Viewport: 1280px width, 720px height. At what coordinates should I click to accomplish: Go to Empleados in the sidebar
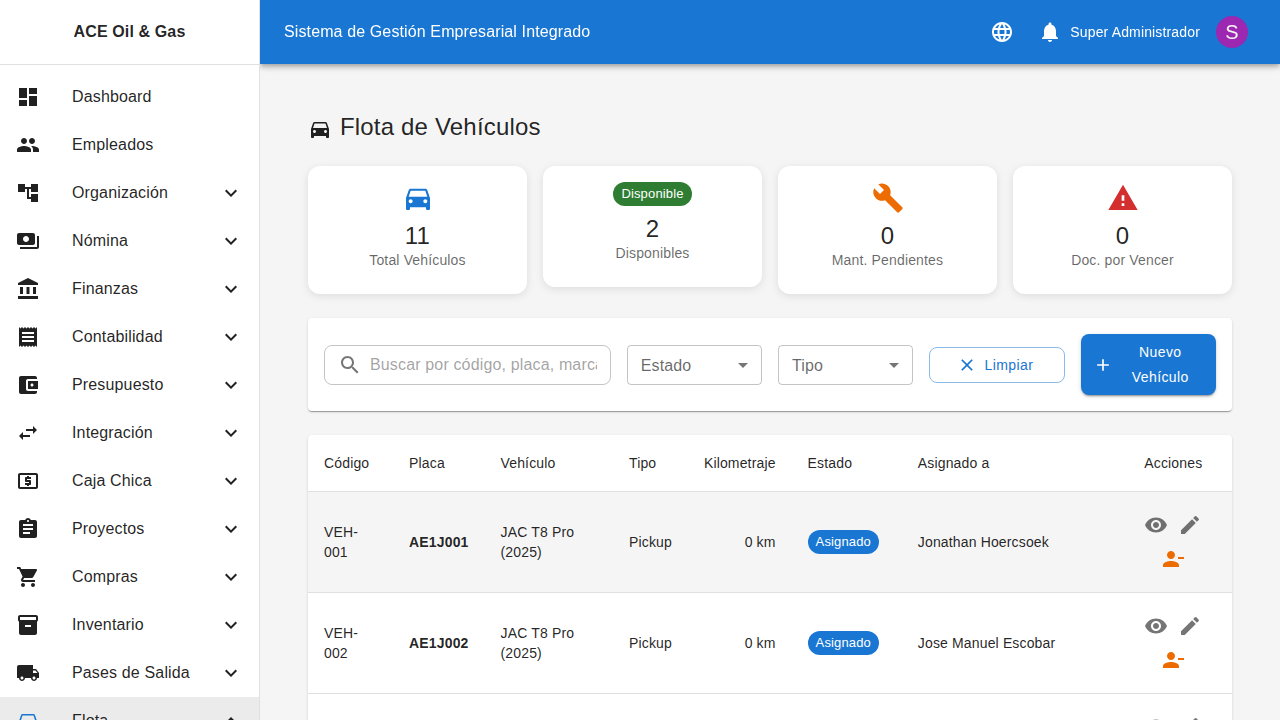pos(112,145)
